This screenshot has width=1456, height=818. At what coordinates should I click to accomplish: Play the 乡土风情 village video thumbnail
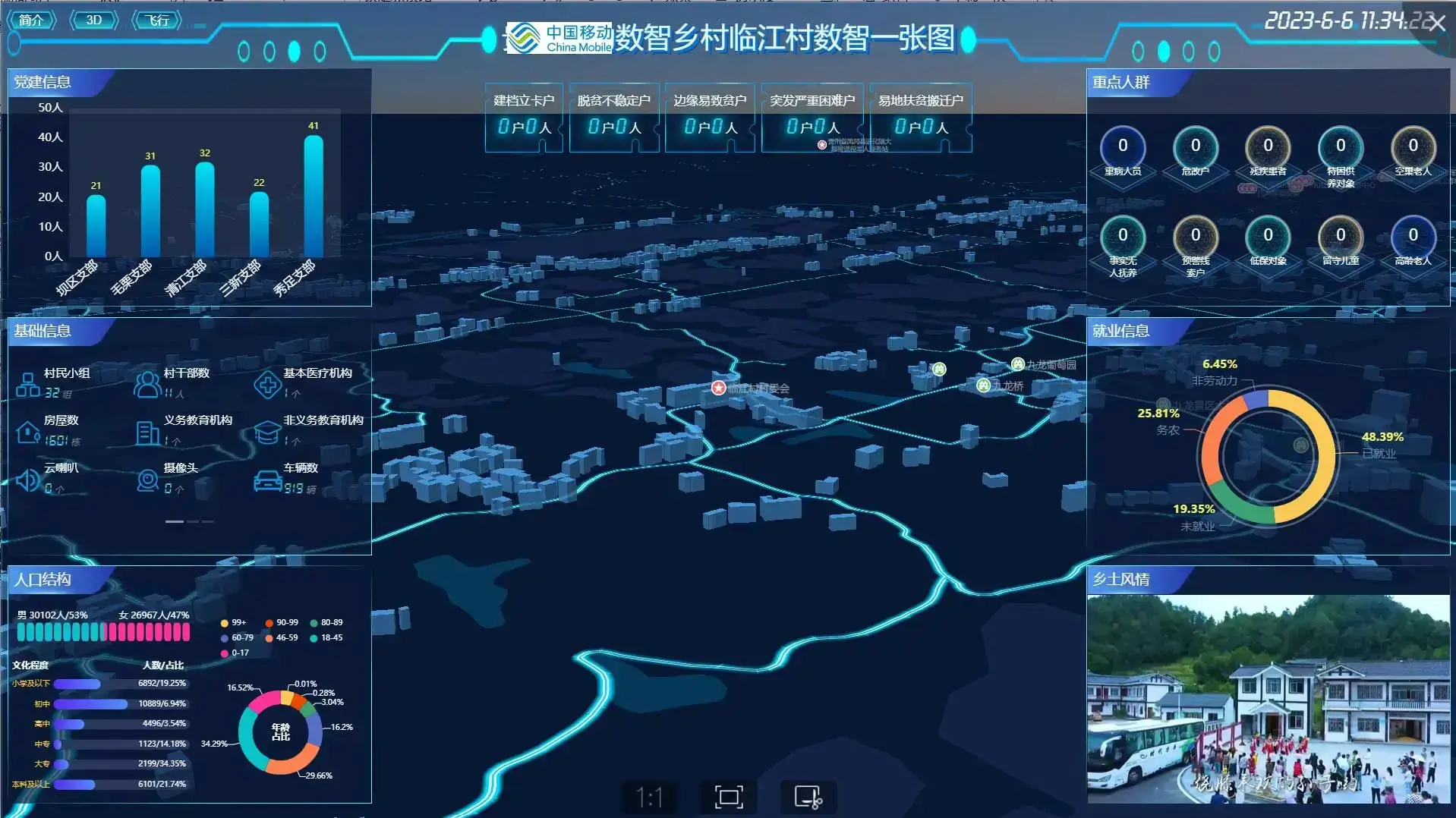[x=1268, y=699]
